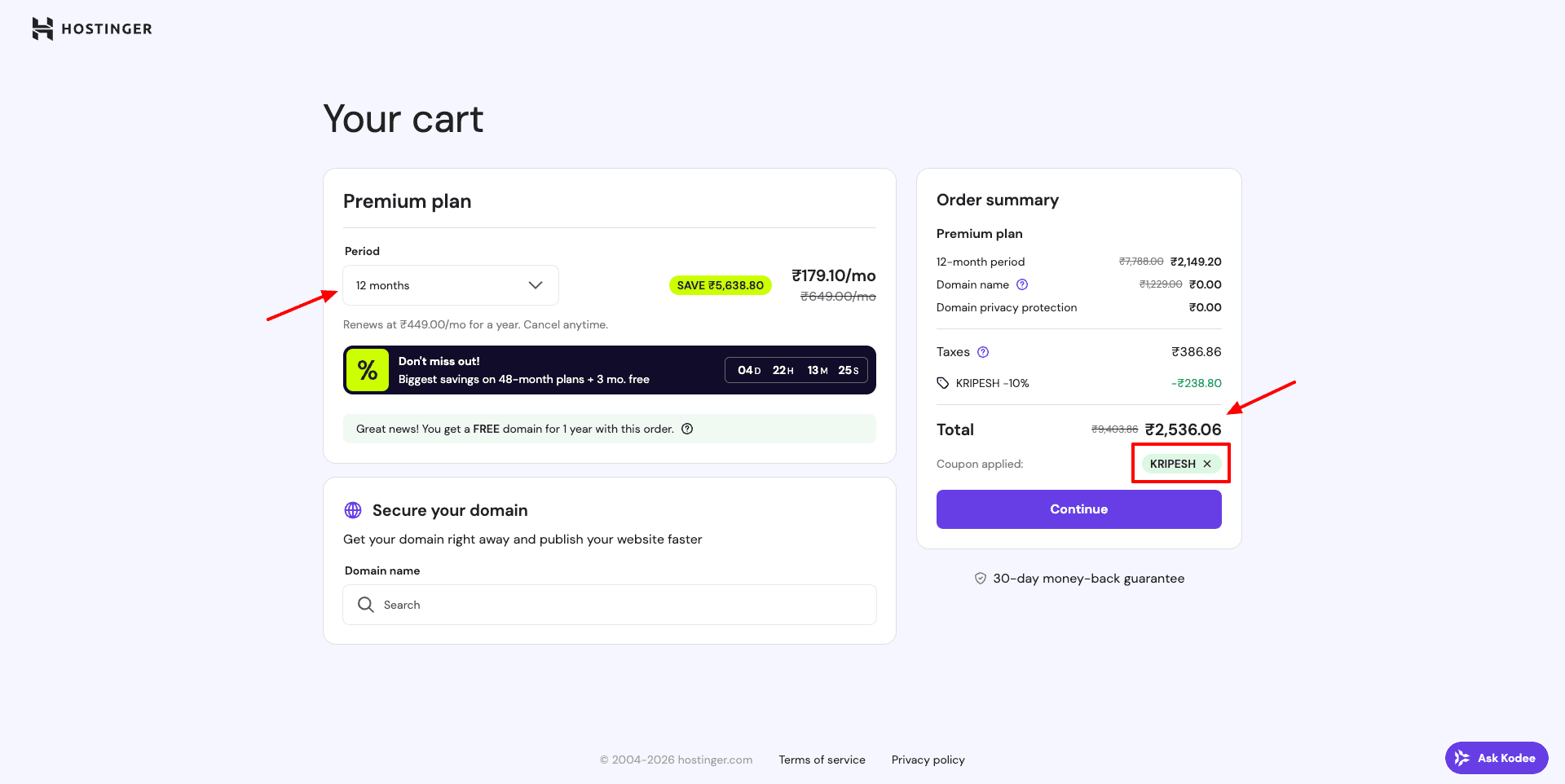Open the Privacy policy link
The image size is (1565, 784).
928,760
